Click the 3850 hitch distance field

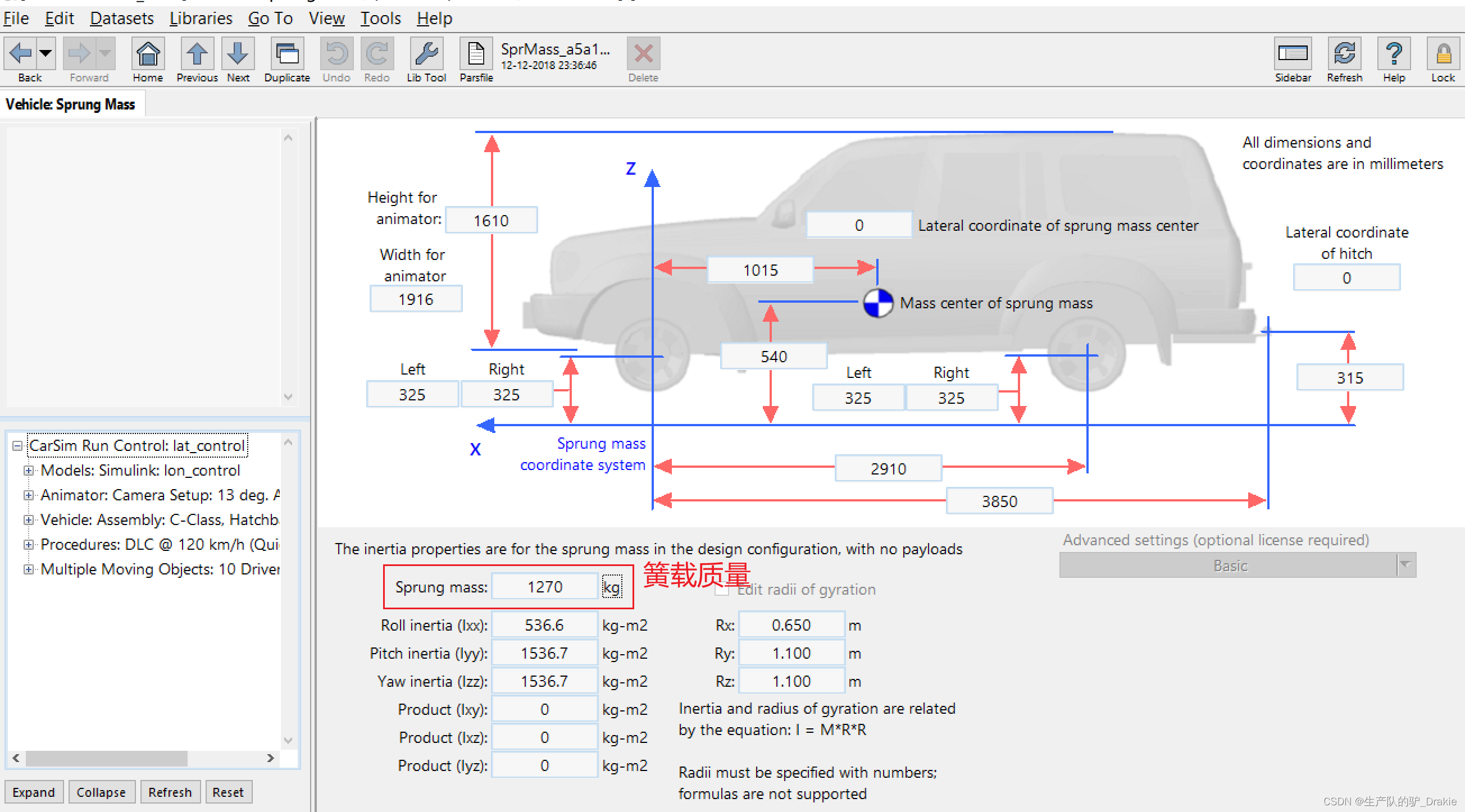click(999, 501)
